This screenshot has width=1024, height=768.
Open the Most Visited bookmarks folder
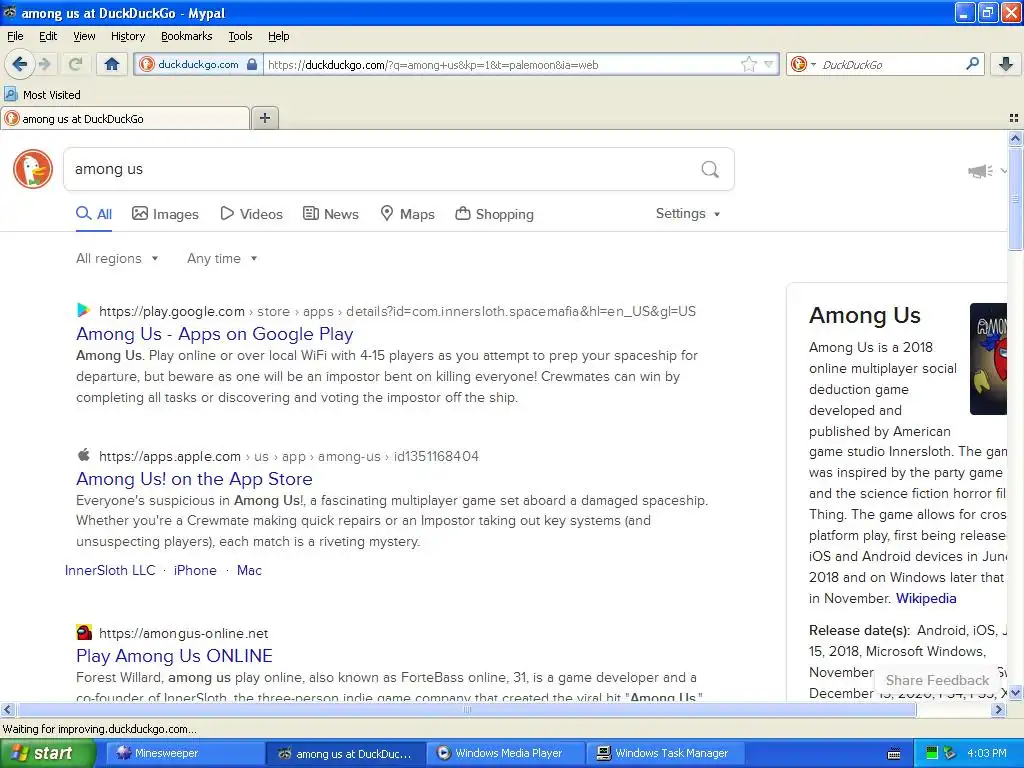click(43, 95)
